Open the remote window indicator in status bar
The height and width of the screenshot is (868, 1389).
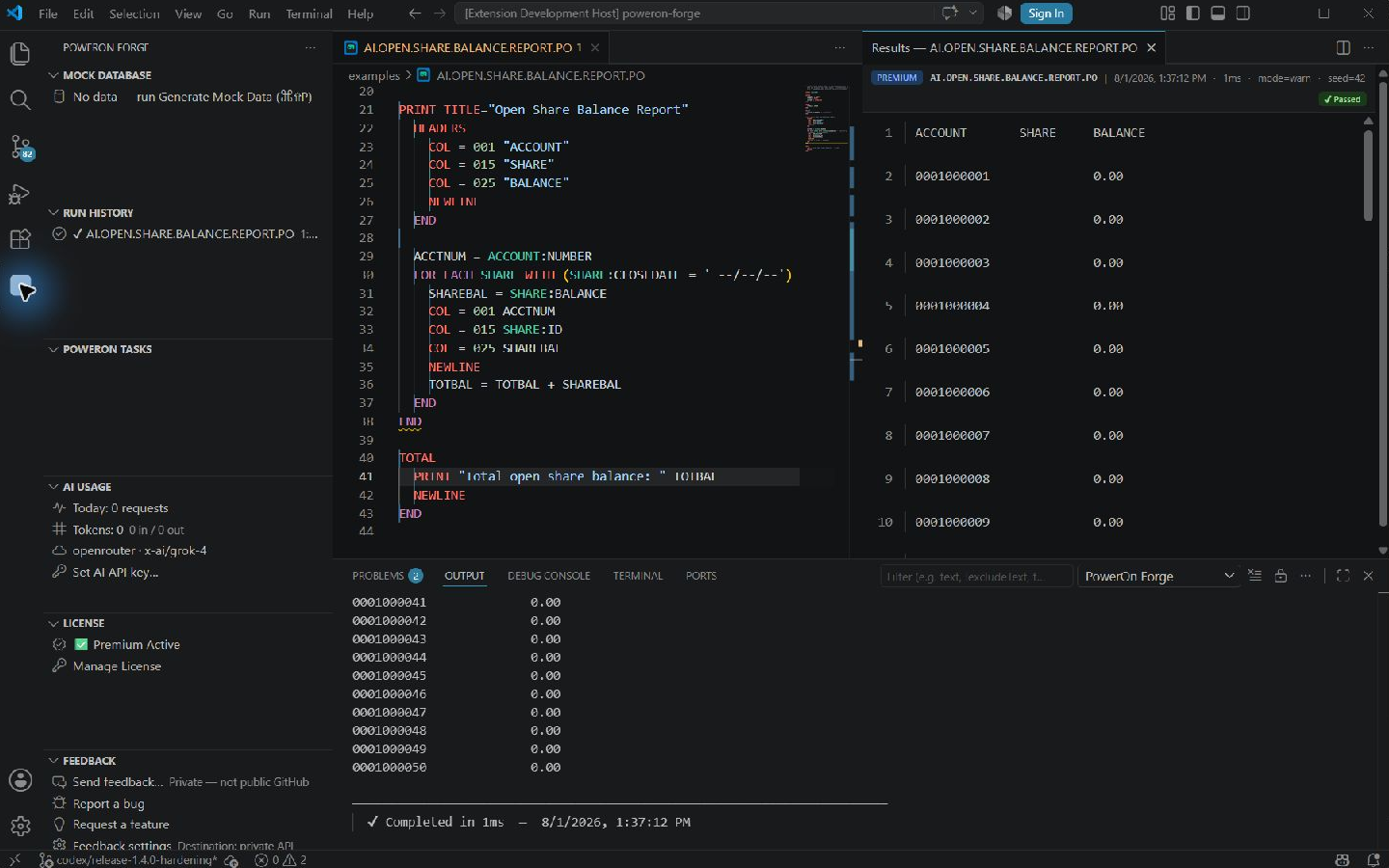pyautogui.click(x=14, y=859)
